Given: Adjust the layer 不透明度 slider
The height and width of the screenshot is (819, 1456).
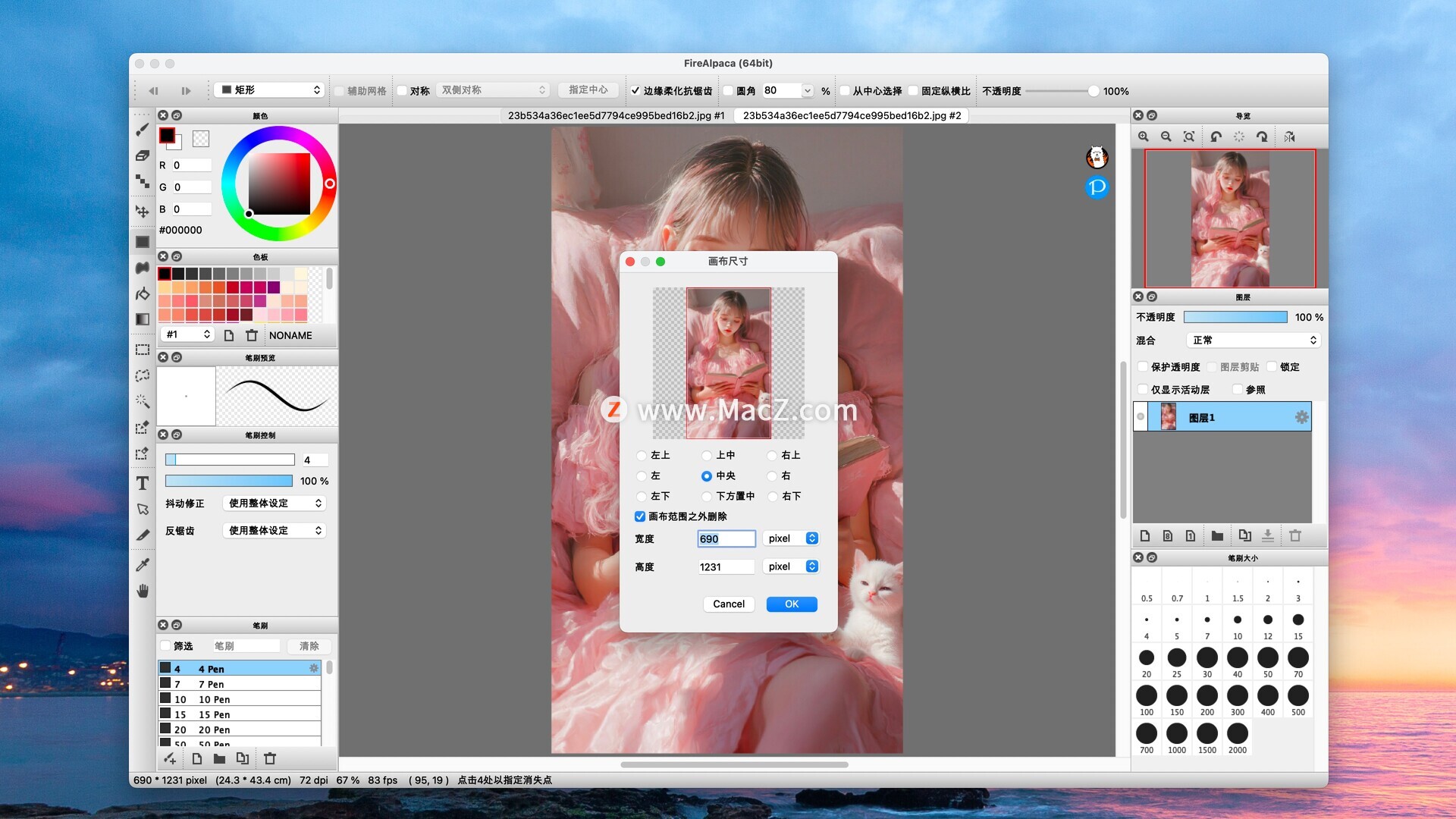Looking at the screenshot, I should (1235, 317).
